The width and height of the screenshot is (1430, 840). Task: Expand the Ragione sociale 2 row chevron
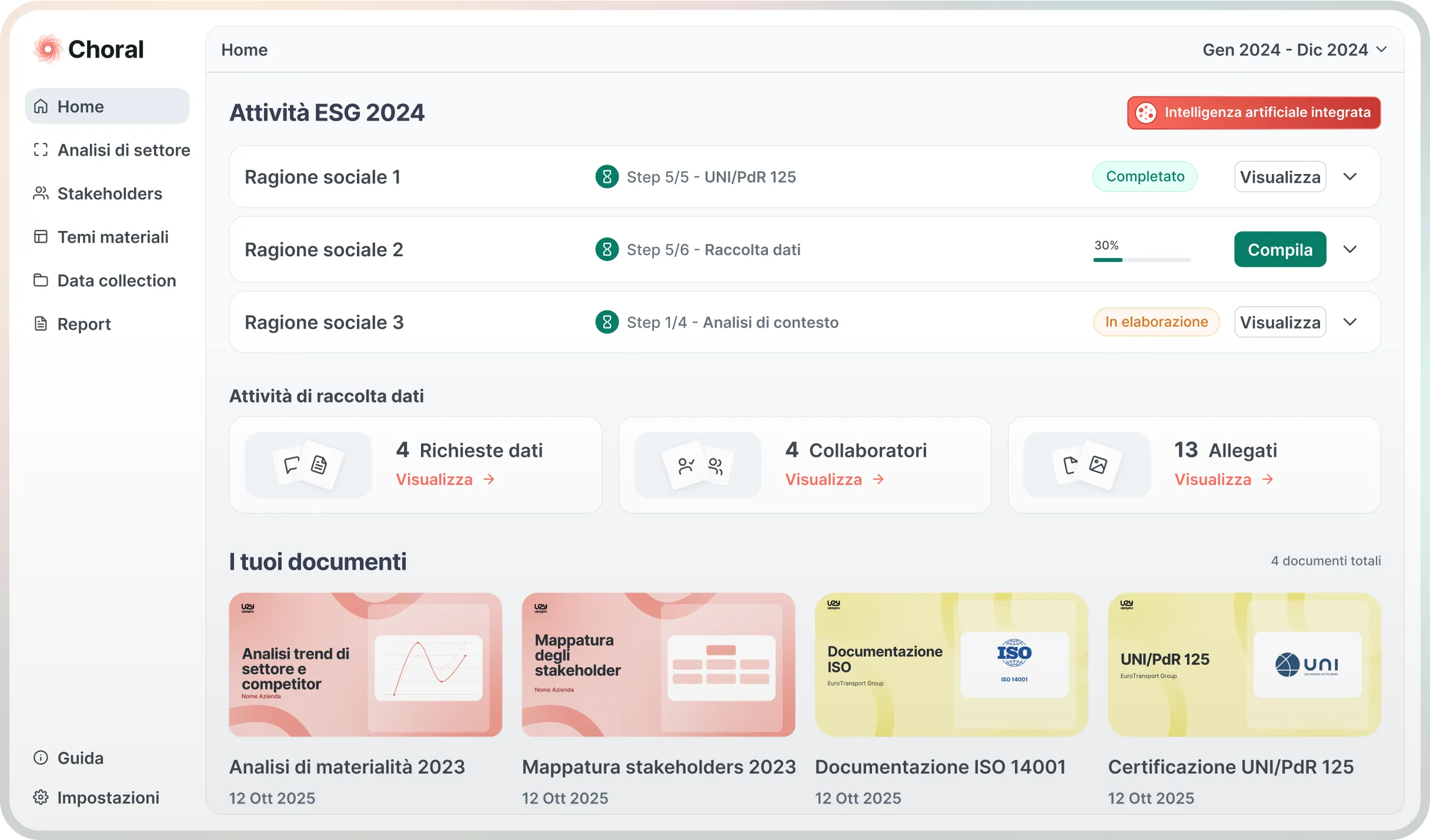[1350, 250]
